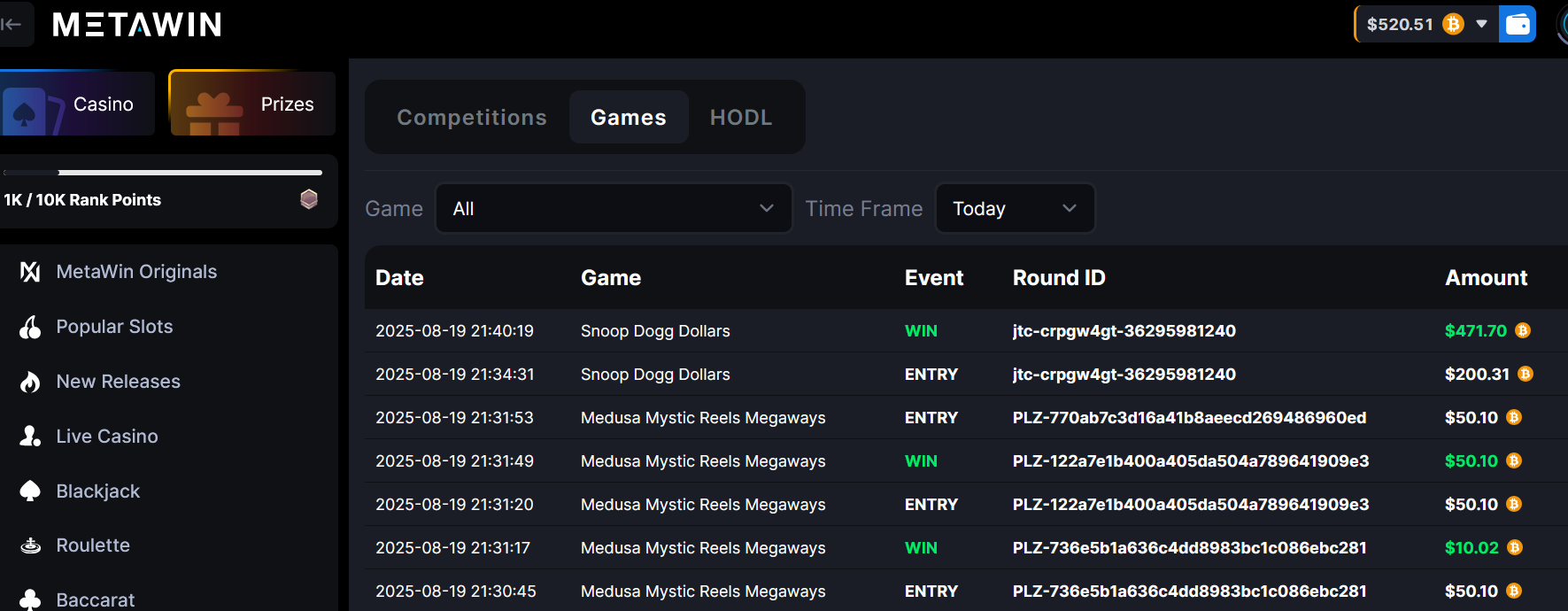Click the date 2025-08-19 21:31:20
This screenshot has width=1568, height=611.
tap(454, 505)
